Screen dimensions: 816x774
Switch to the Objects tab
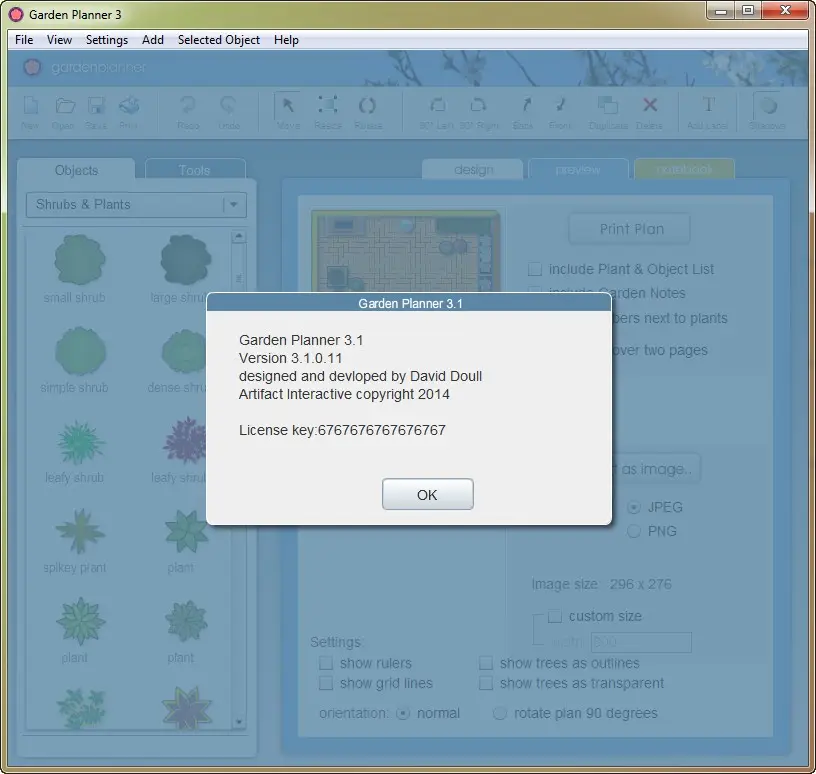click(x=76, y=170)
